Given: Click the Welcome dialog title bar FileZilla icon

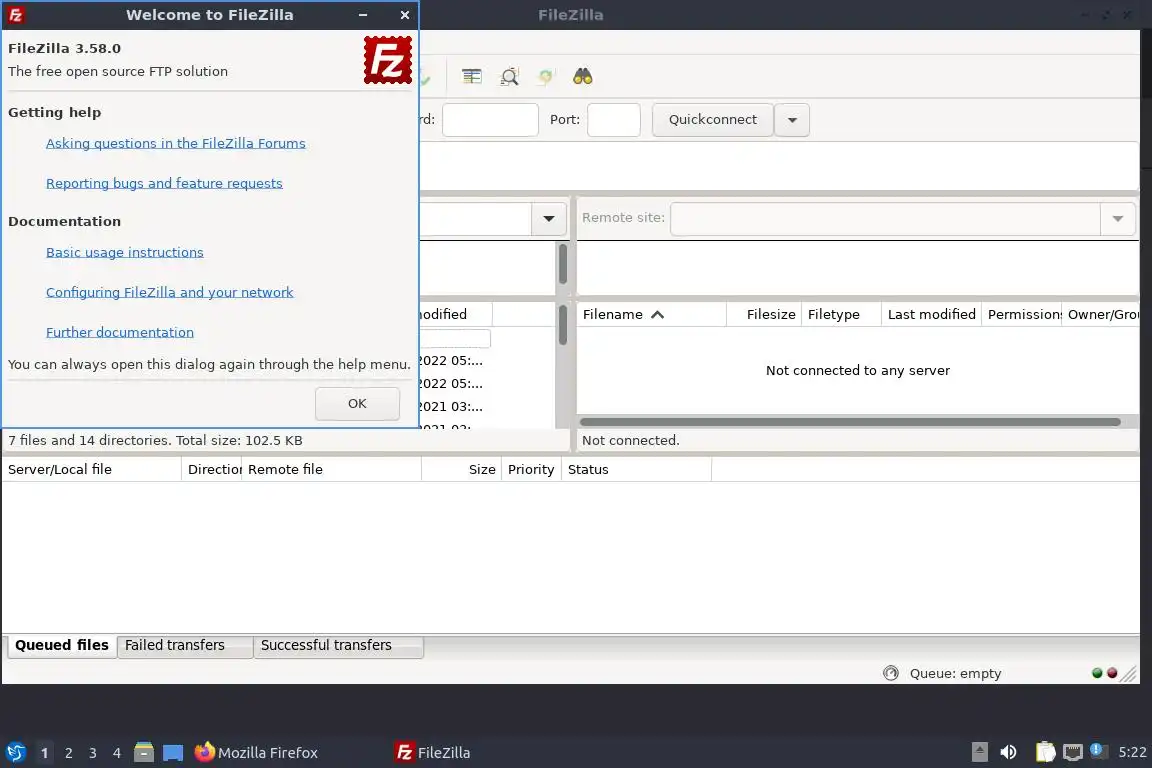Looking at the screenshot, I should pyautogui.click(x=15, y=15).
